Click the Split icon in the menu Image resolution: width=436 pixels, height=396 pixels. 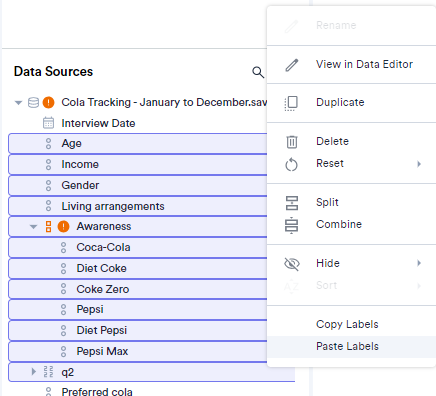click(292, 203)
